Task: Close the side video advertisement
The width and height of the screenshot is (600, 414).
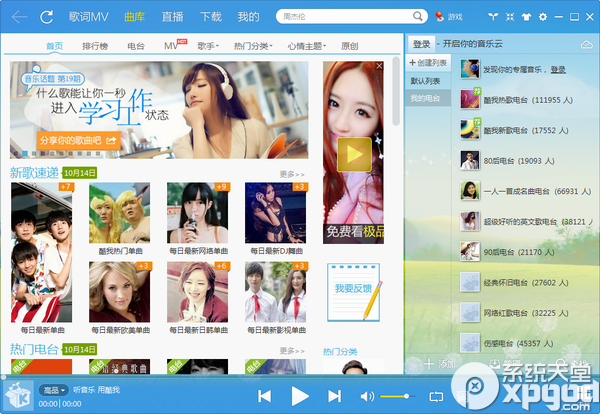Action: coord(379,66)
